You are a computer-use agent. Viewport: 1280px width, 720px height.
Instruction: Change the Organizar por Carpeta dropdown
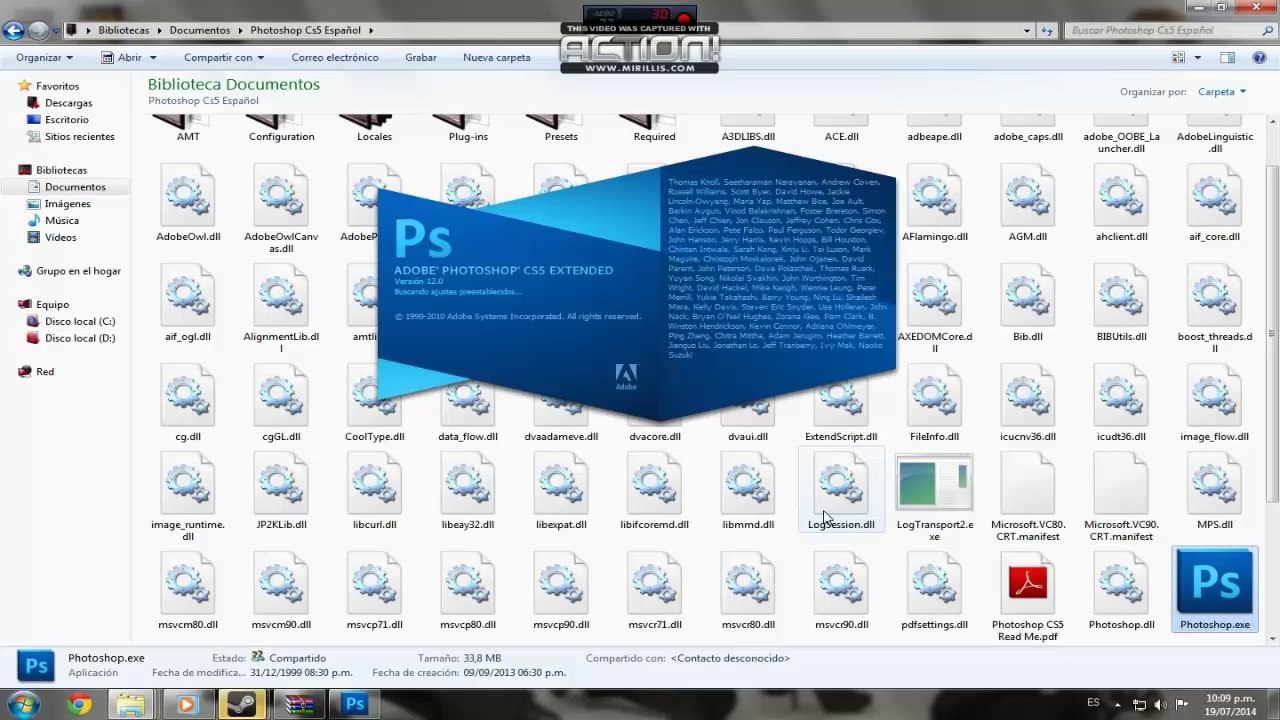[1222, 91]
